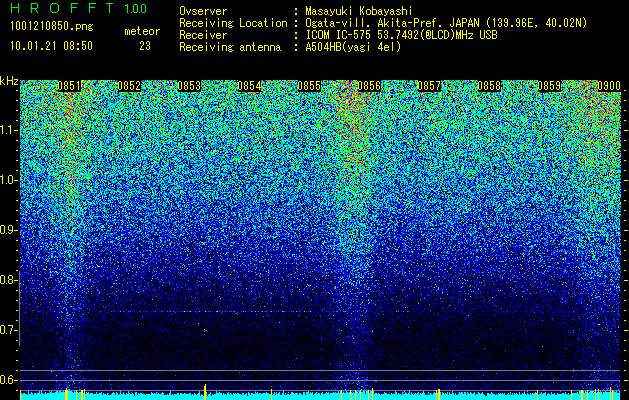This screenshot has height=400, width=629.
Task: Click the red meteor echo dot near 0.7 kHz
Action: point(205,331)
